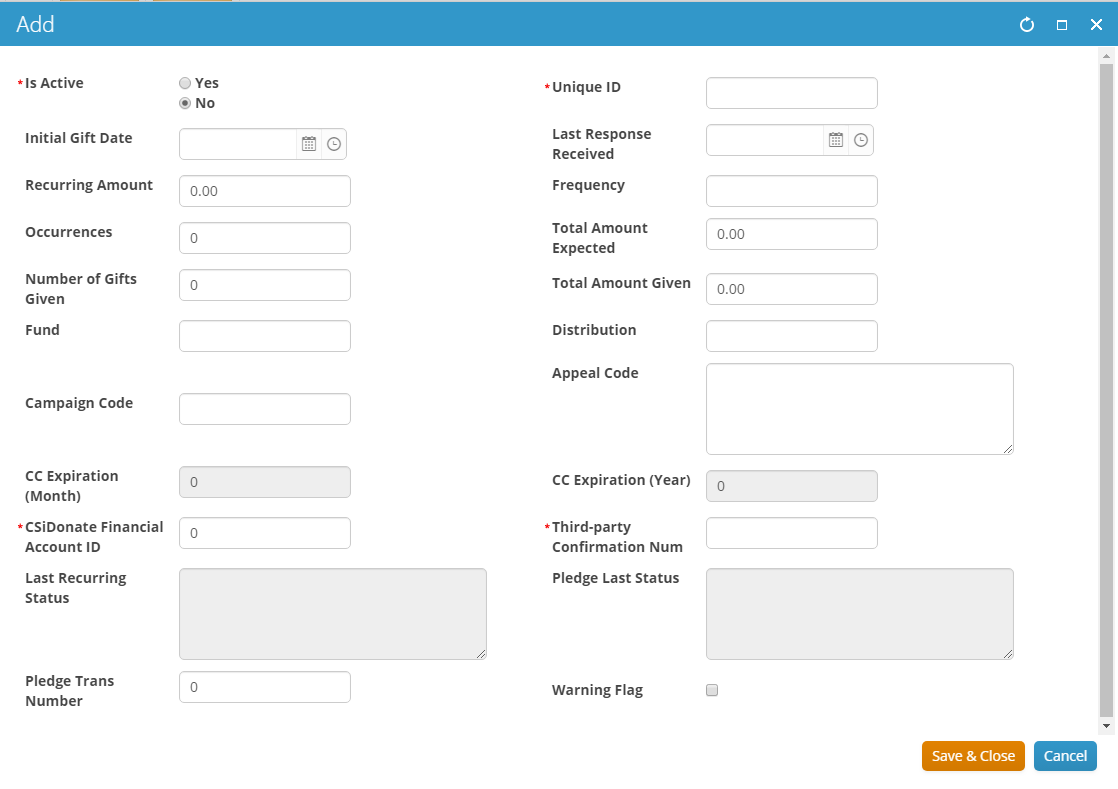
Task: Focus the Recurring Amount field
Action: 264,191
